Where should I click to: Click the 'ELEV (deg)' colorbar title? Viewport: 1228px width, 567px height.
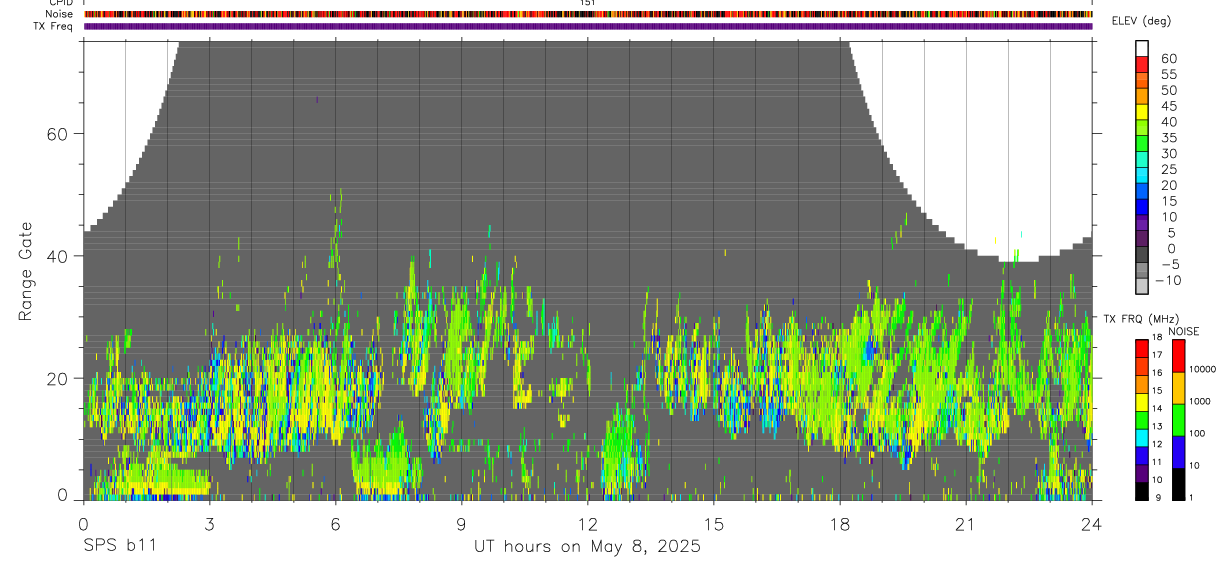click(x=1141, y=21)
